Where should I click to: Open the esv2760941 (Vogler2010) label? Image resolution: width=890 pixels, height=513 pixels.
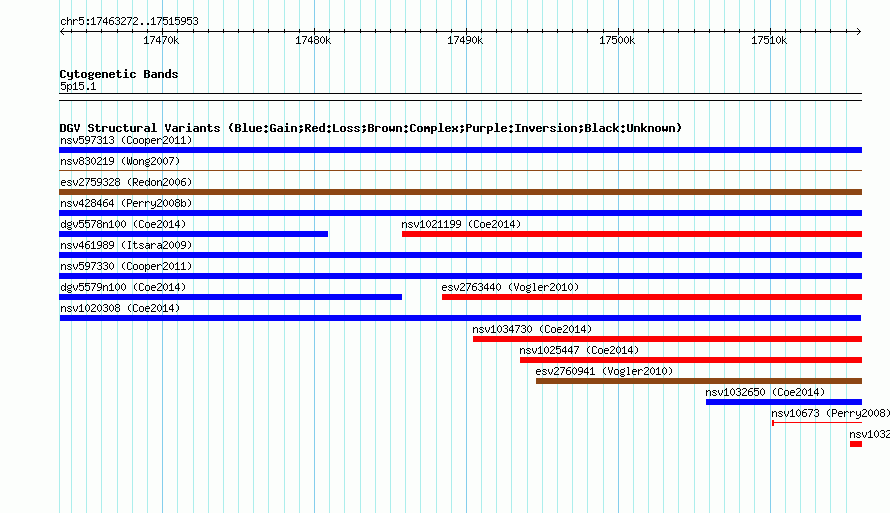click(x=604, y=371)
